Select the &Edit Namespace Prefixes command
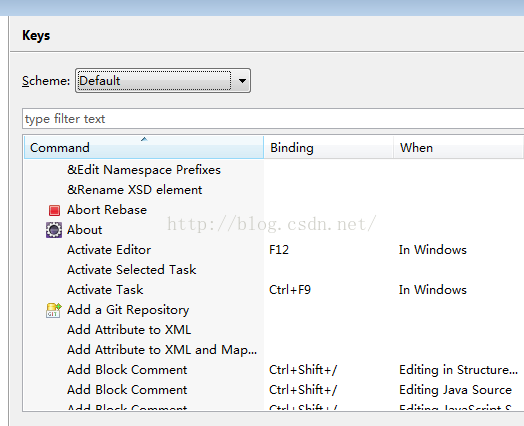 [144, 170]
